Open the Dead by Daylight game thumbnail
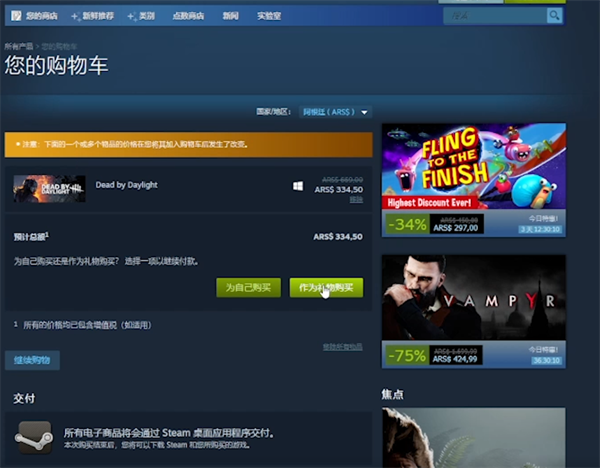The height and width of the screenshot is (468, 600). (x=49, y=189)
